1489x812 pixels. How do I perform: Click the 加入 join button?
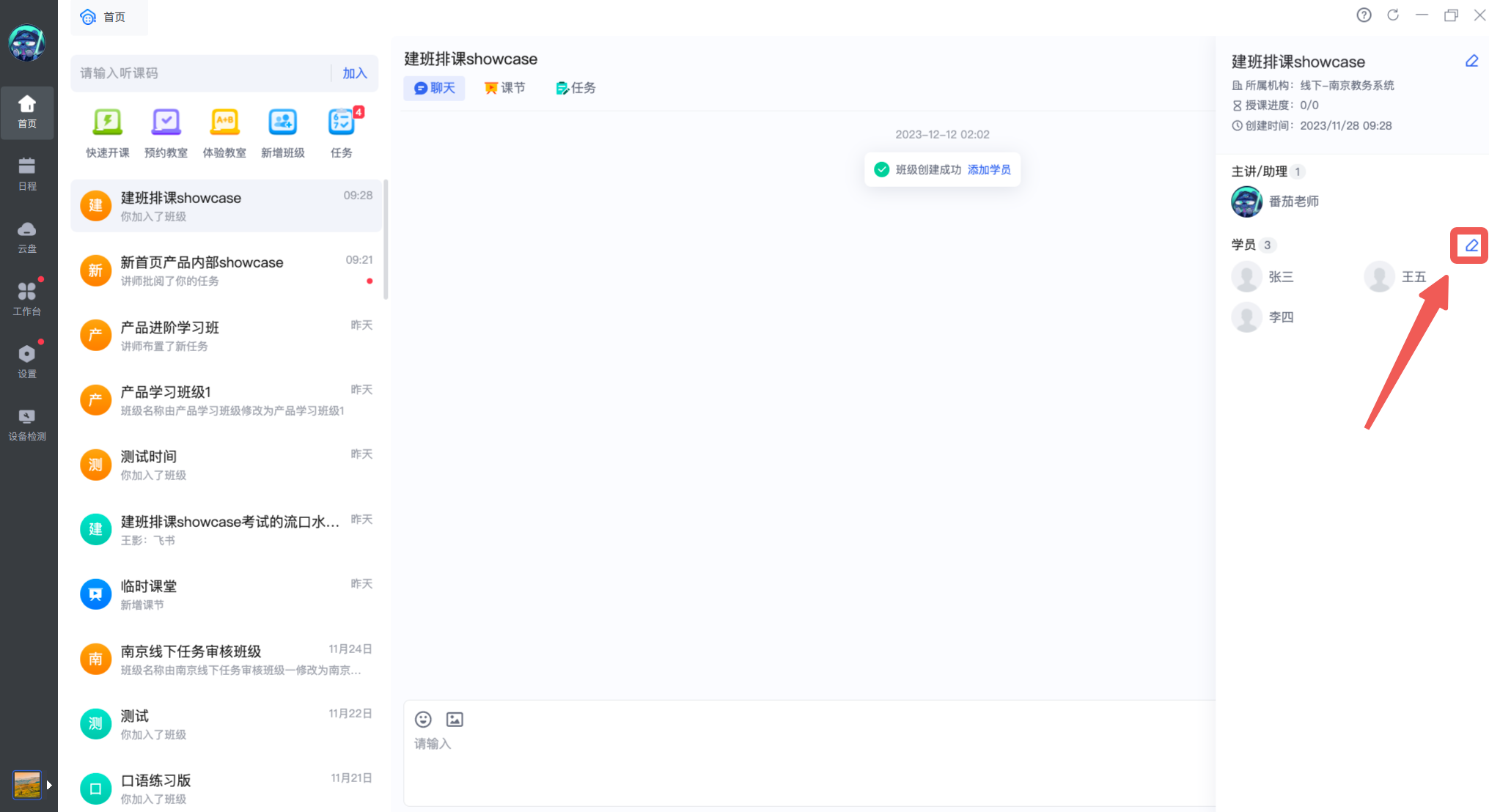[x=355, y=73]
